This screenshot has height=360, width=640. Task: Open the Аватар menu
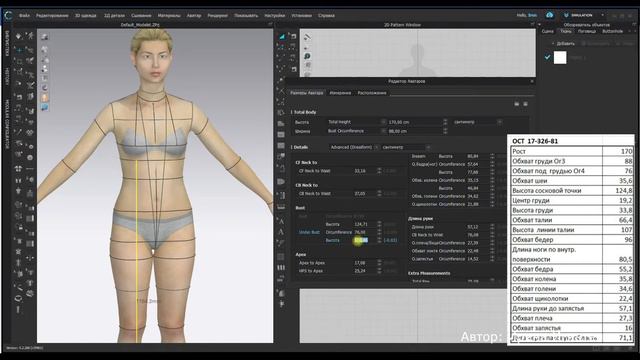194,16
